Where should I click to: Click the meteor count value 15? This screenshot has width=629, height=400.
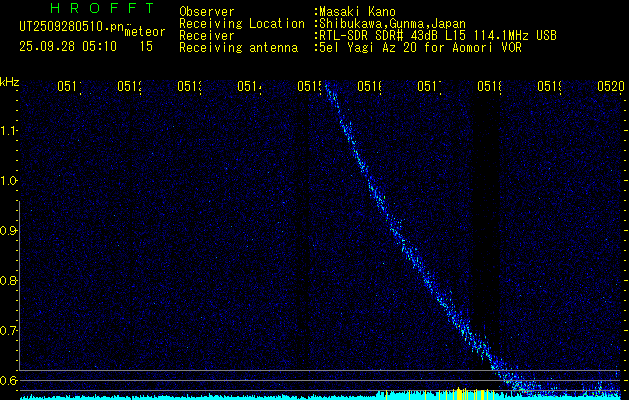click(146, 46)
